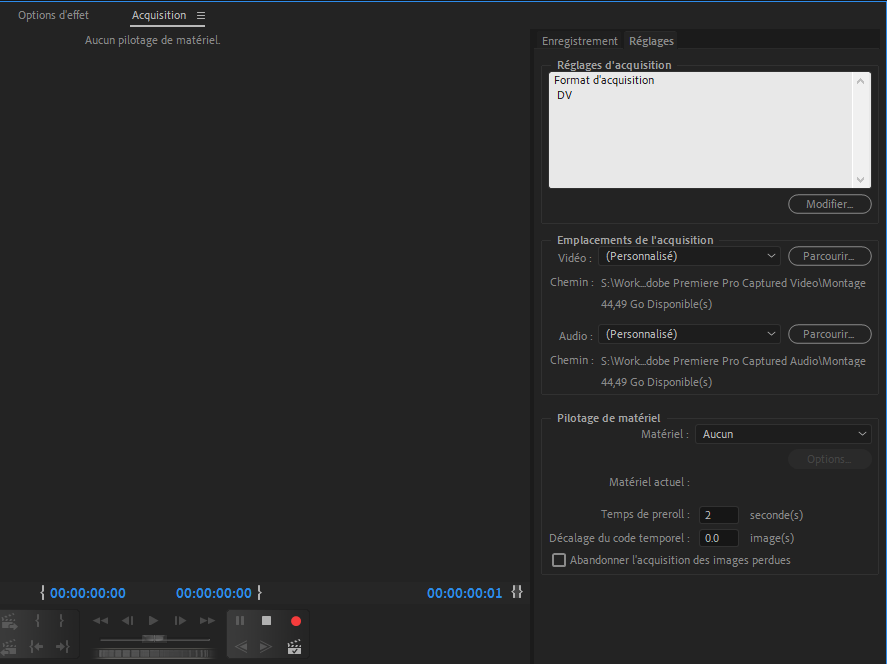The width and height of the screenshot is (887, 664).
Task: Click the Fast Forward button
Action: click(207, 621)
